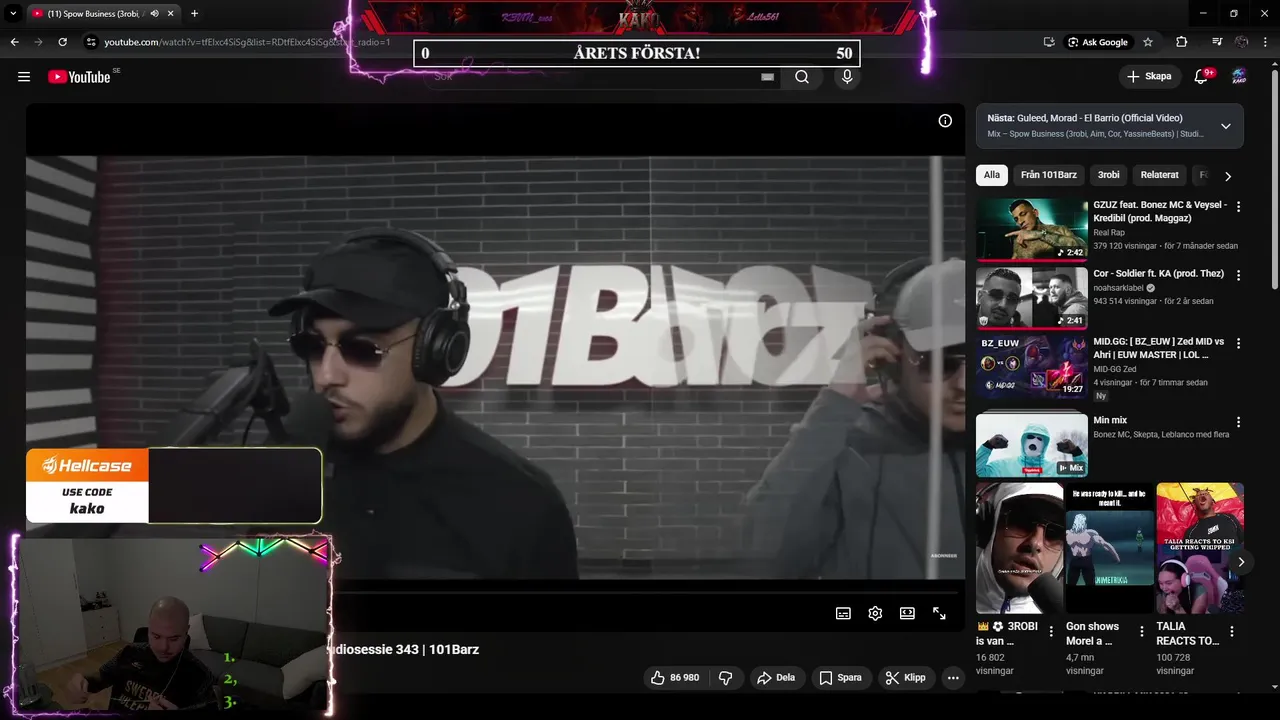Open the Chrome extensions puzzle icon
1280x720 pixels.
[x=1182, y=42]
